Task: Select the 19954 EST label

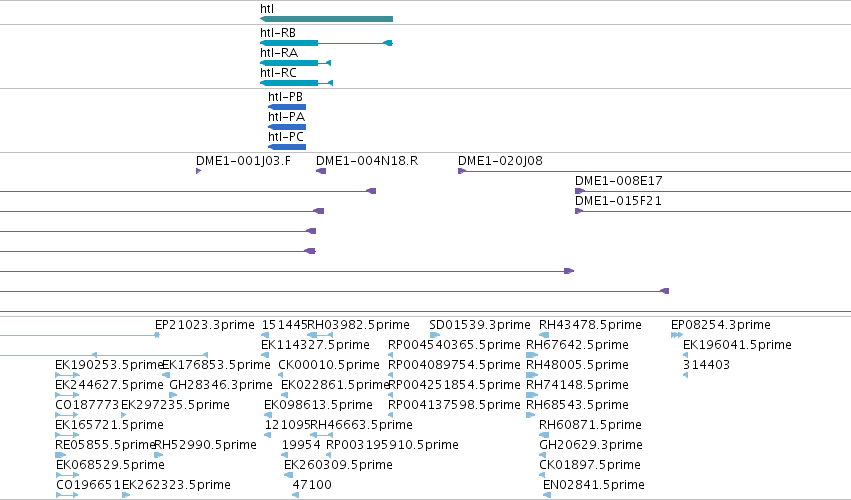Action: 301,446
